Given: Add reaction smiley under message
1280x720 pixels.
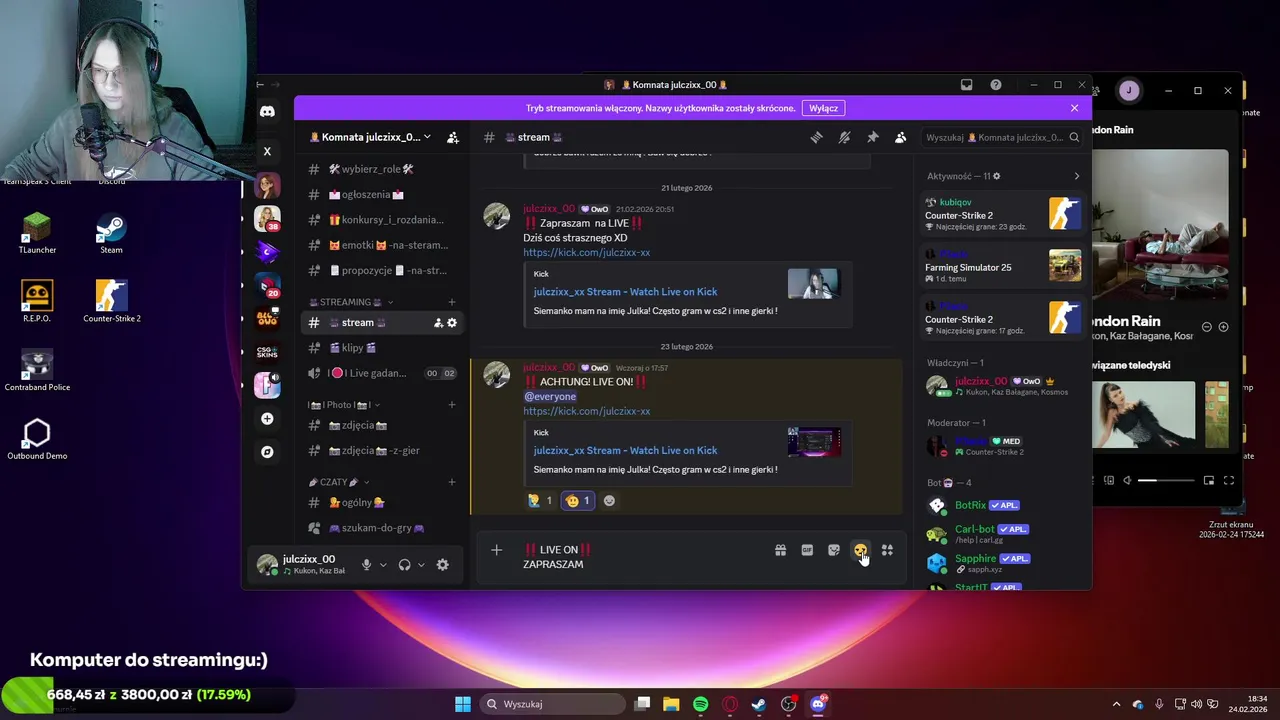Looking at the screenshot, I should 609,501.
